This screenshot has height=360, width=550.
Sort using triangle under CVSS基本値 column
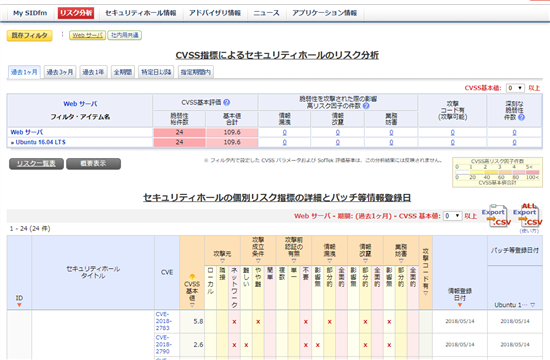click(192, 305)
